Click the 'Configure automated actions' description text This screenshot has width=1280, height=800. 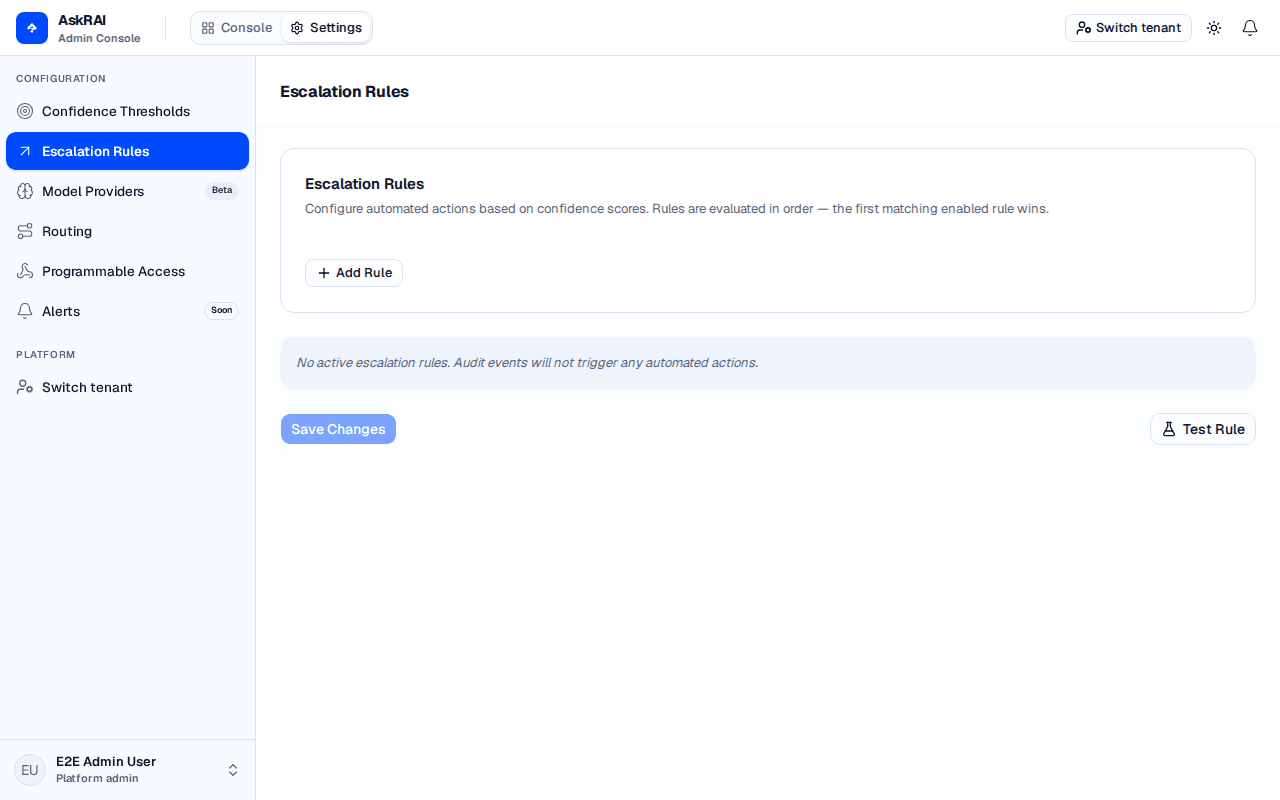[x=677, y=209]
